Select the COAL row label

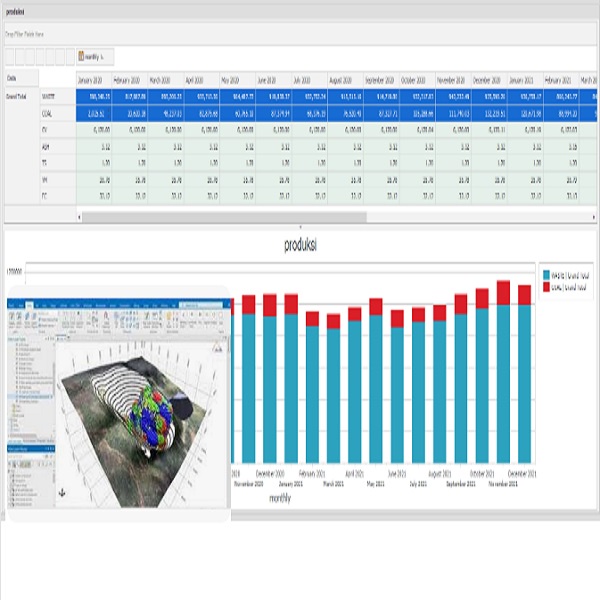[x=57, y=114]
